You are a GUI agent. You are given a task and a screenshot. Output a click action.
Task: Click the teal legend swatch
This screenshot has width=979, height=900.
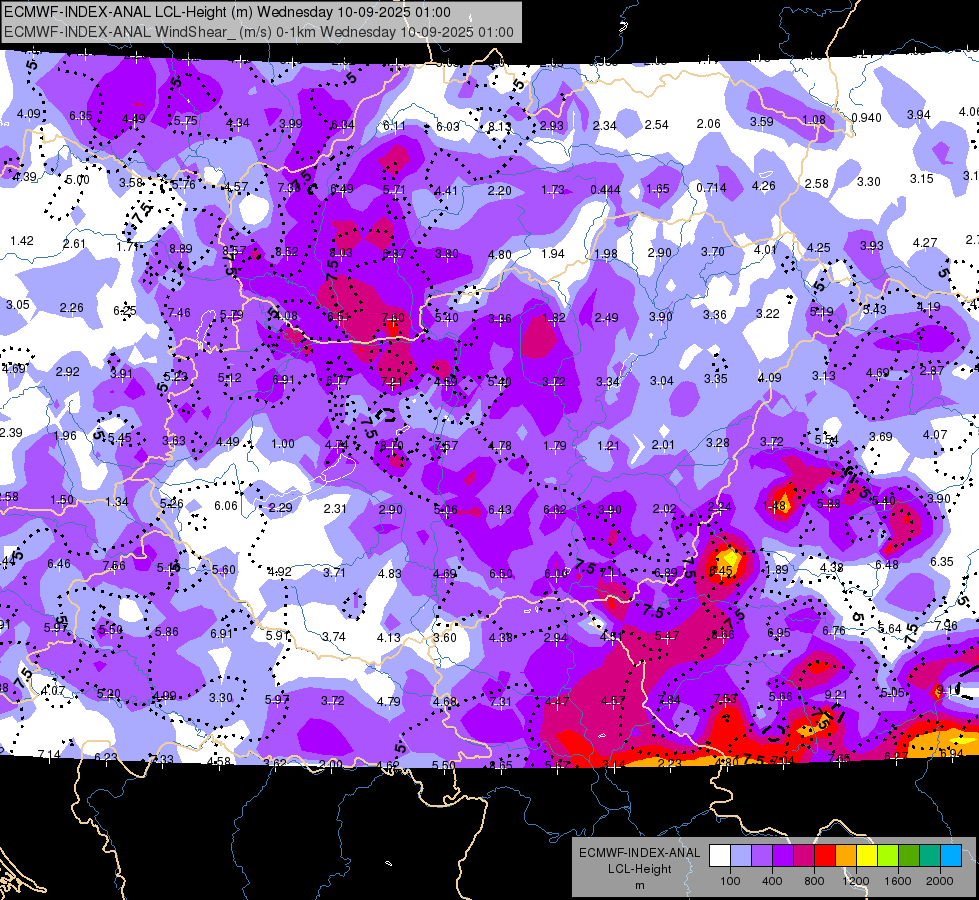point(930,856)
